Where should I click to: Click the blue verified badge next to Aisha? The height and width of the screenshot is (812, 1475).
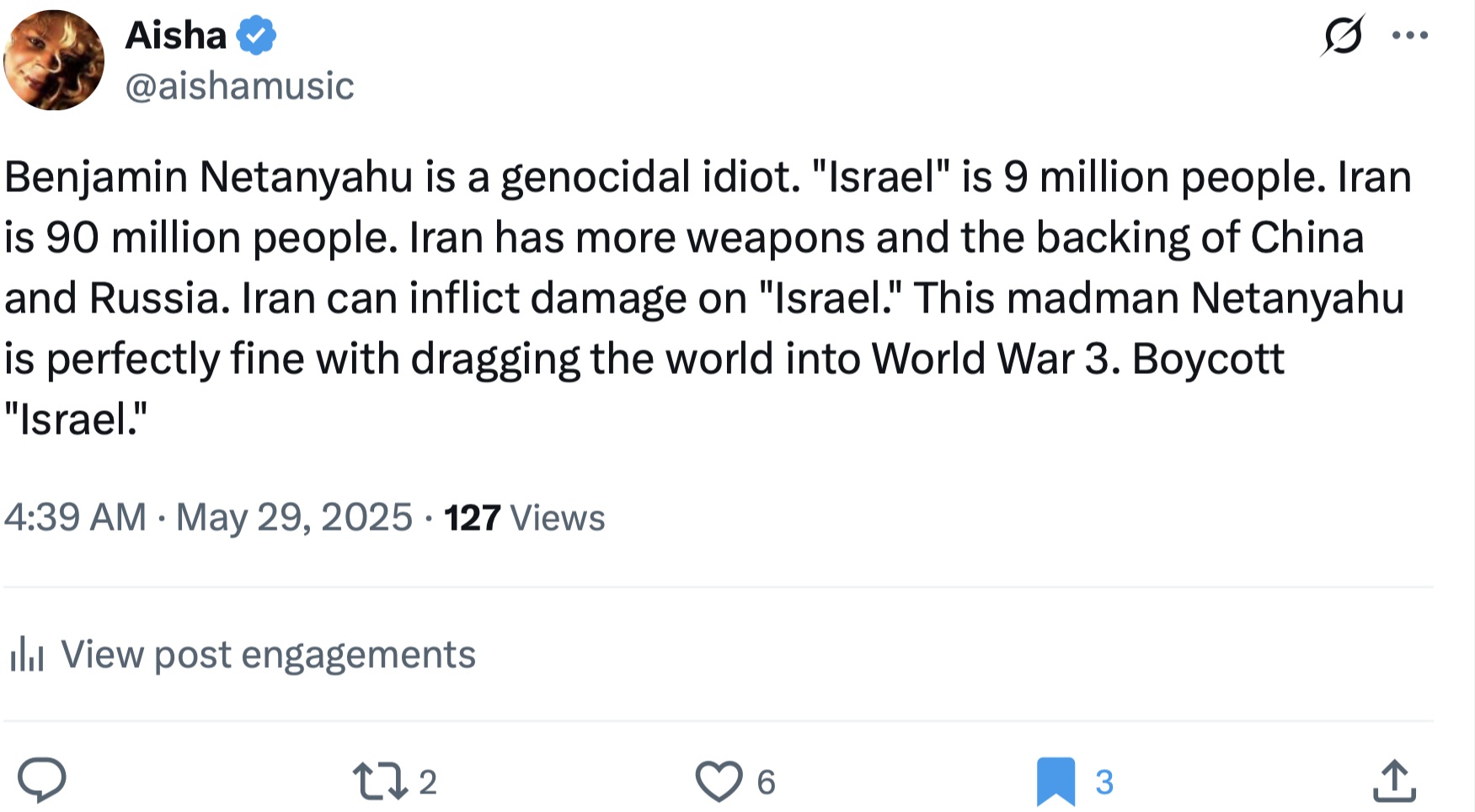point(256,36)
